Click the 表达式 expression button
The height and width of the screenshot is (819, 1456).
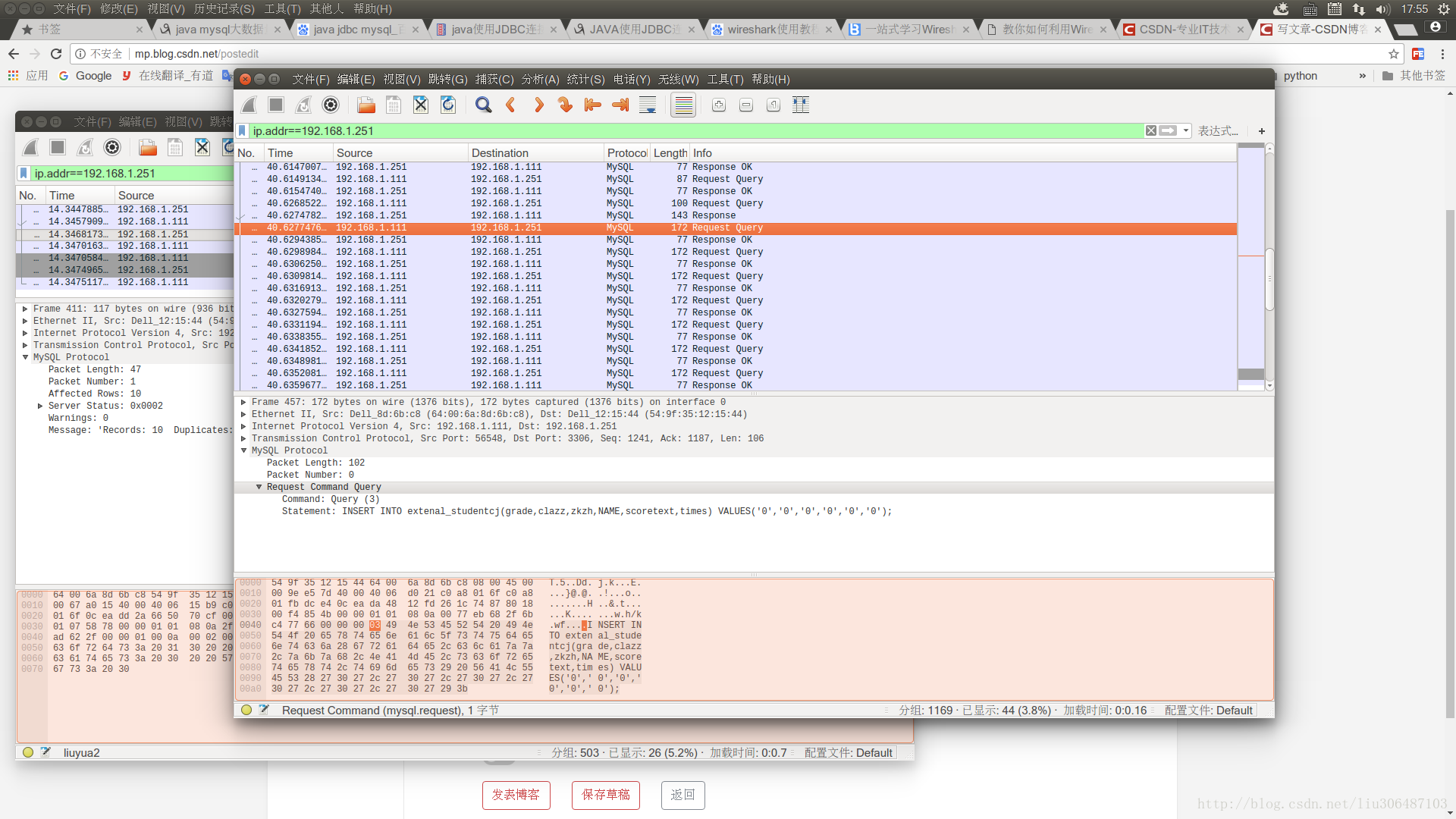[1218, 131]
